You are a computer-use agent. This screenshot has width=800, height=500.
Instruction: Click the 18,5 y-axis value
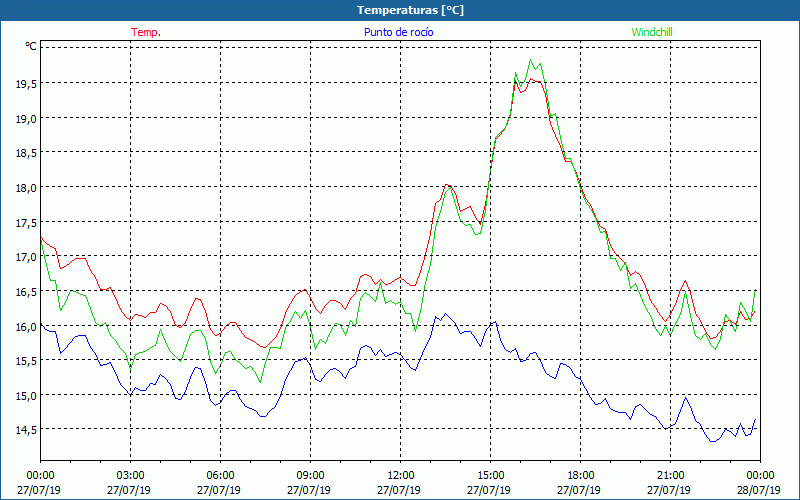point(26,154)
